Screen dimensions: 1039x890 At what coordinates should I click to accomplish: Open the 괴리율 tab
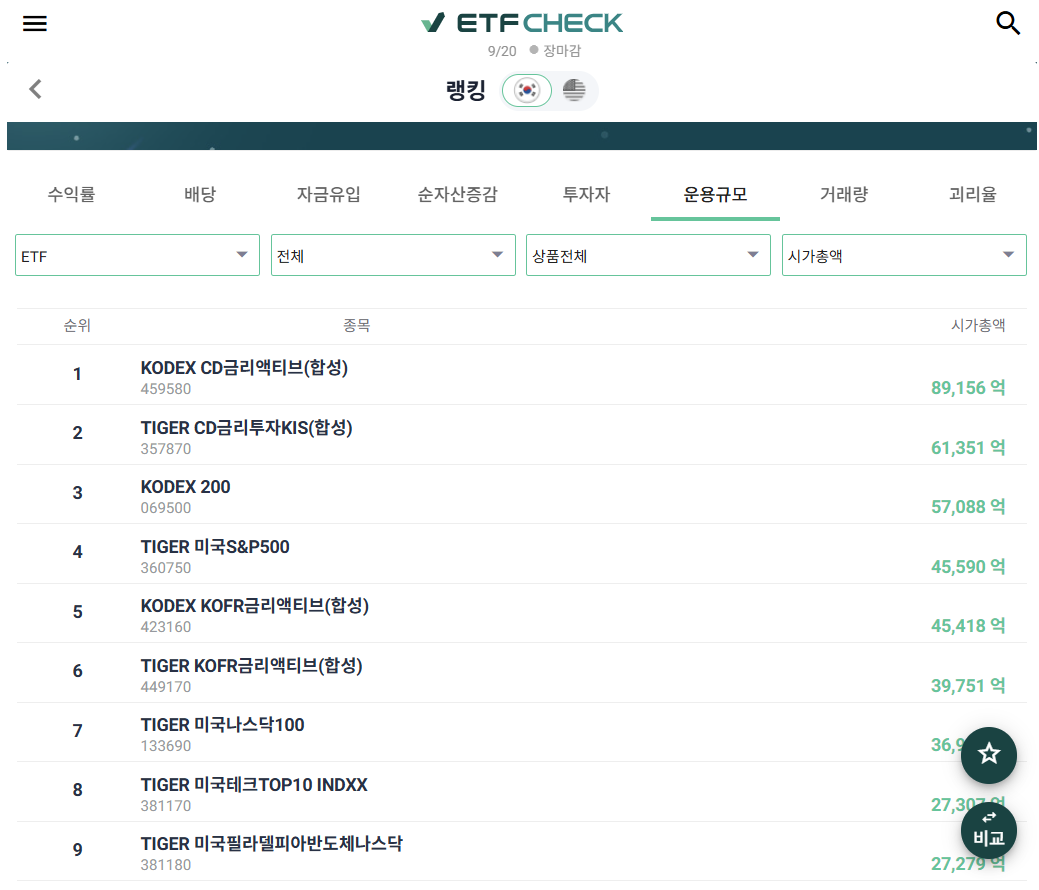click(973, 194)
